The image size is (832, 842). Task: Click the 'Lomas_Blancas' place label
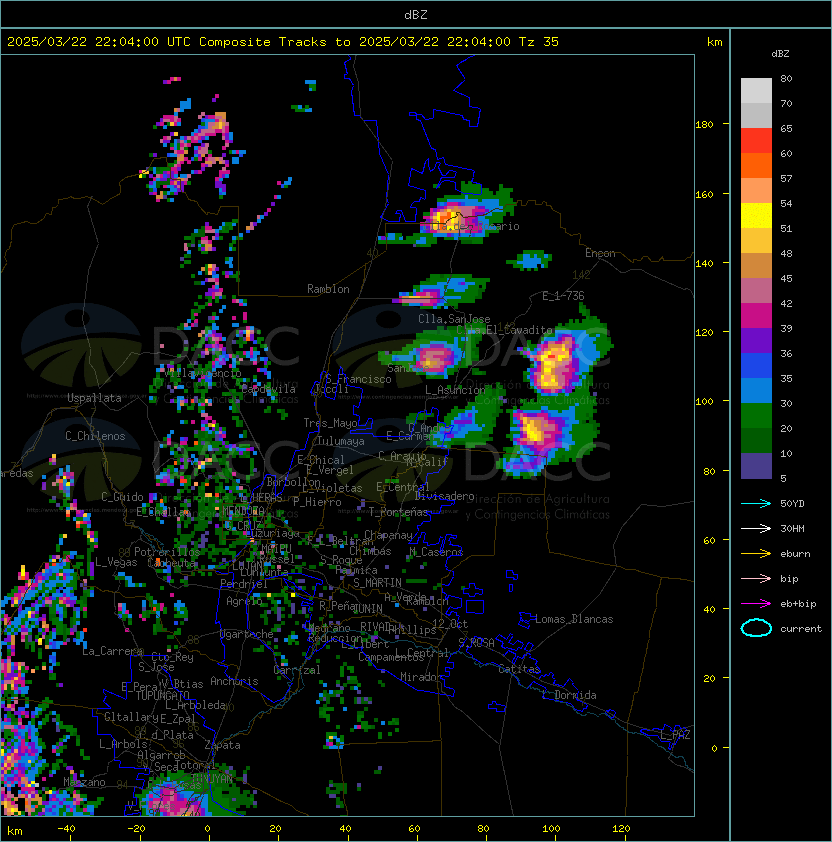click(x=574, y=619)
